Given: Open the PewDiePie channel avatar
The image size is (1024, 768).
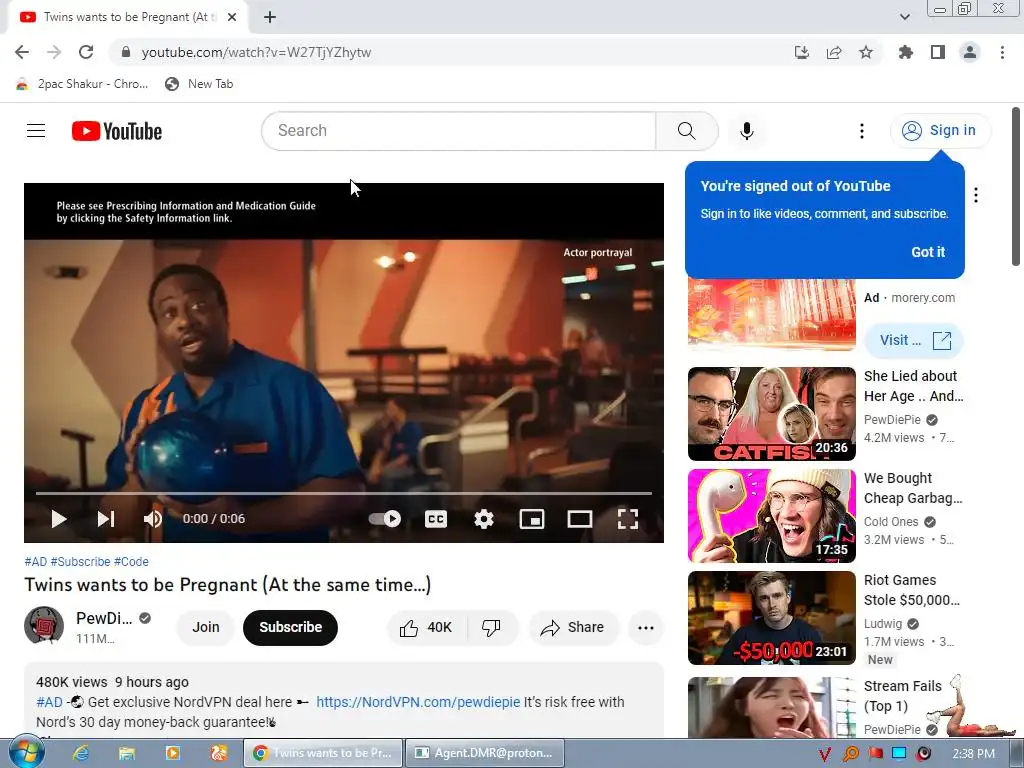Looking at the screenshot, I should (x=44, y=626).
